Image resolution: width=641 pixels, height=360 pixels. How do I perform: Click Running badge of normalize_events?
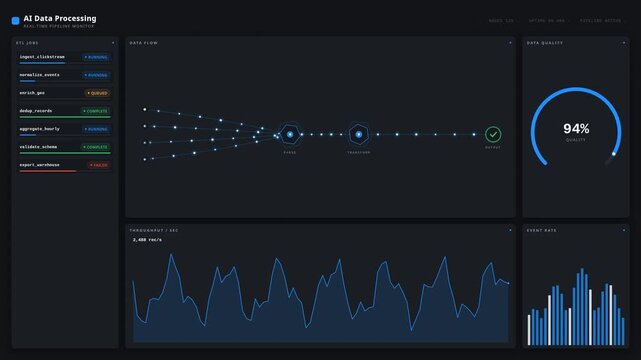click(x=96, y=75)
